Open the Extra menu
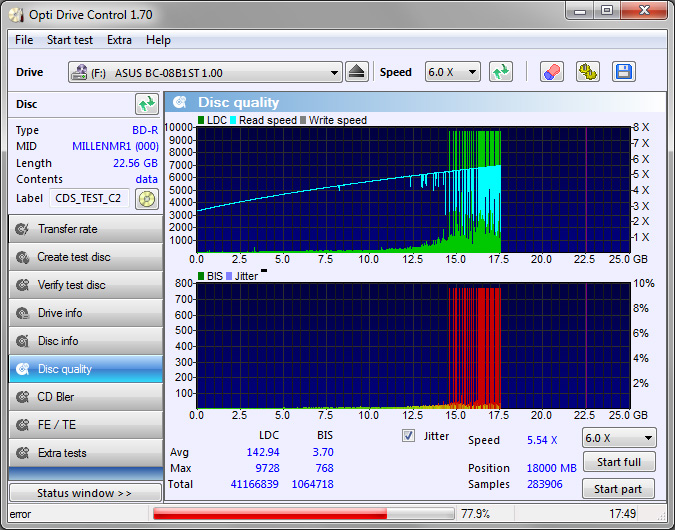 click(119, 40)
